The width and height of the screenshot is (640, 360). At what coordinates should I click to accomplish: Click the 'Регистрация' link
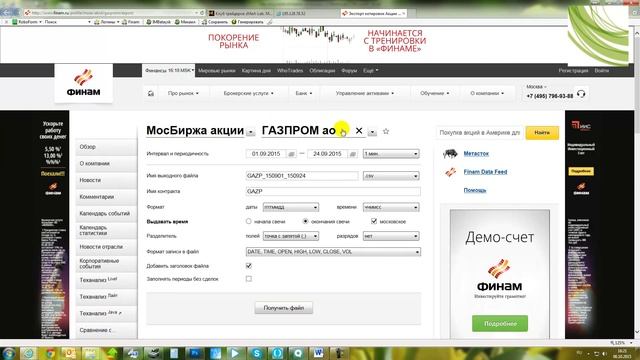tap(573, 71)
